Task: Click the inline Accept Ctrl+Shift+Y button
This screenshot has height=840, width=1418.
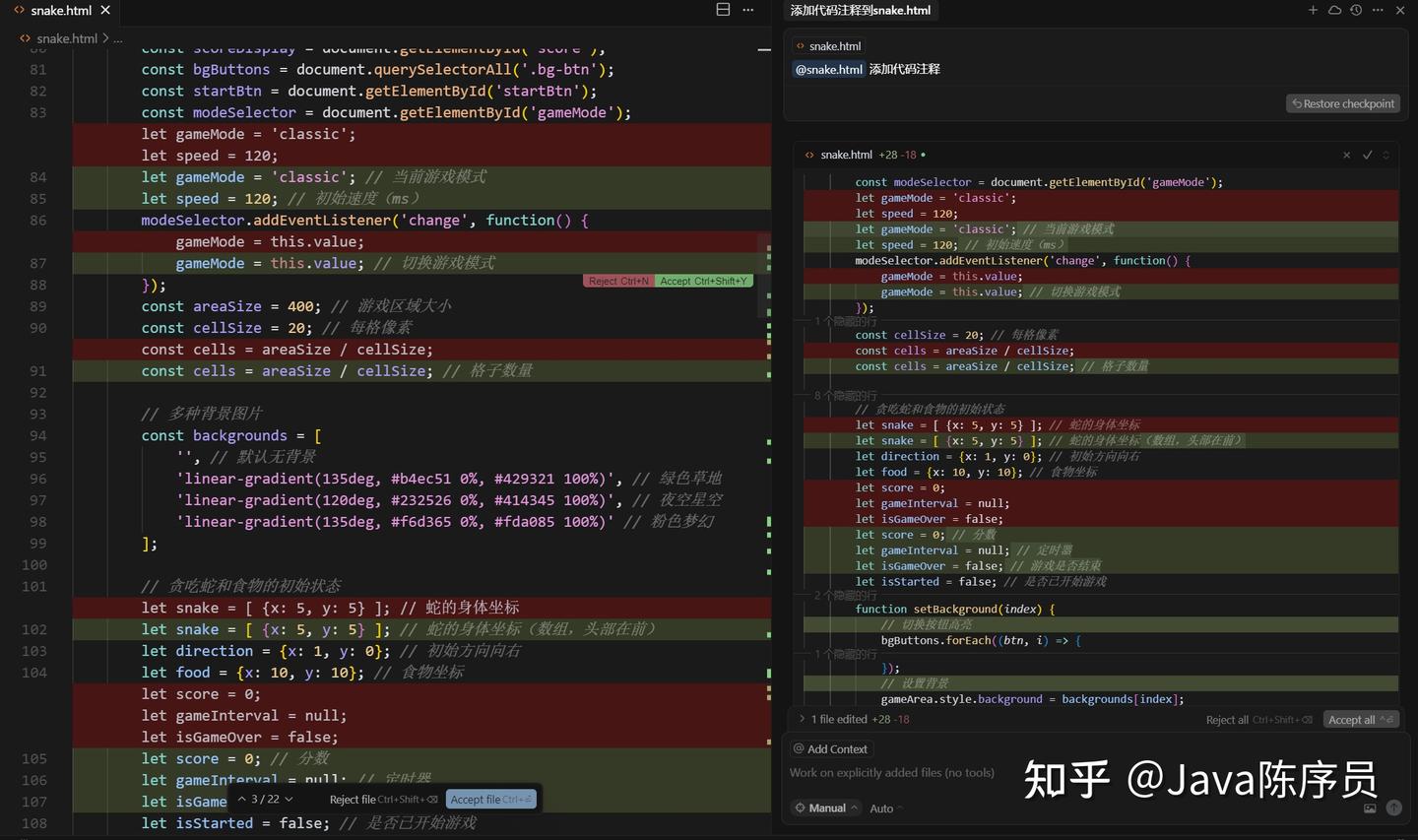Action: tap(704, 281)
